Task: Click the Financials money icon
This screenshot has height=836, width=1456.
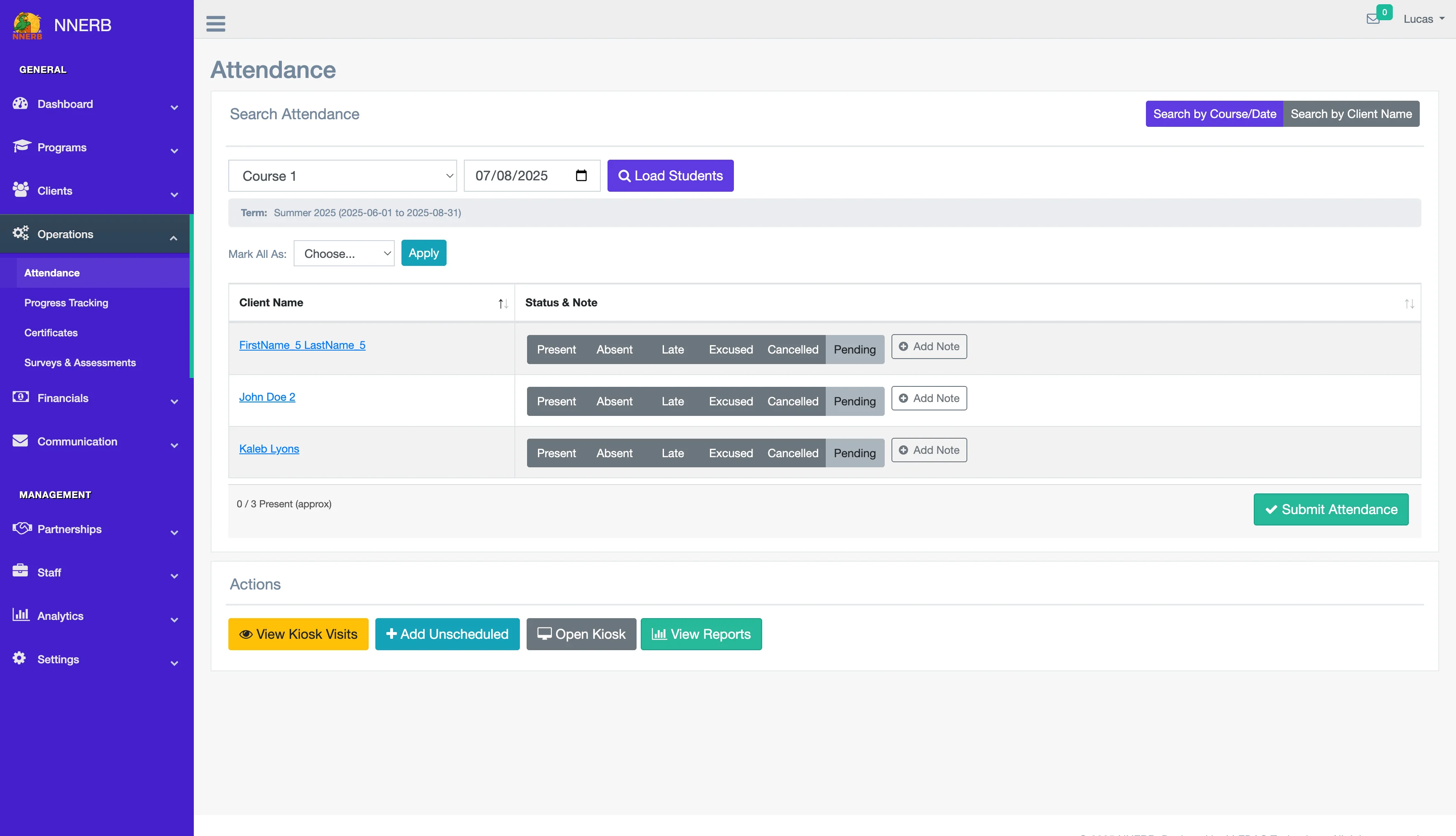Action: pyautogui.click(x=21, y=397)
